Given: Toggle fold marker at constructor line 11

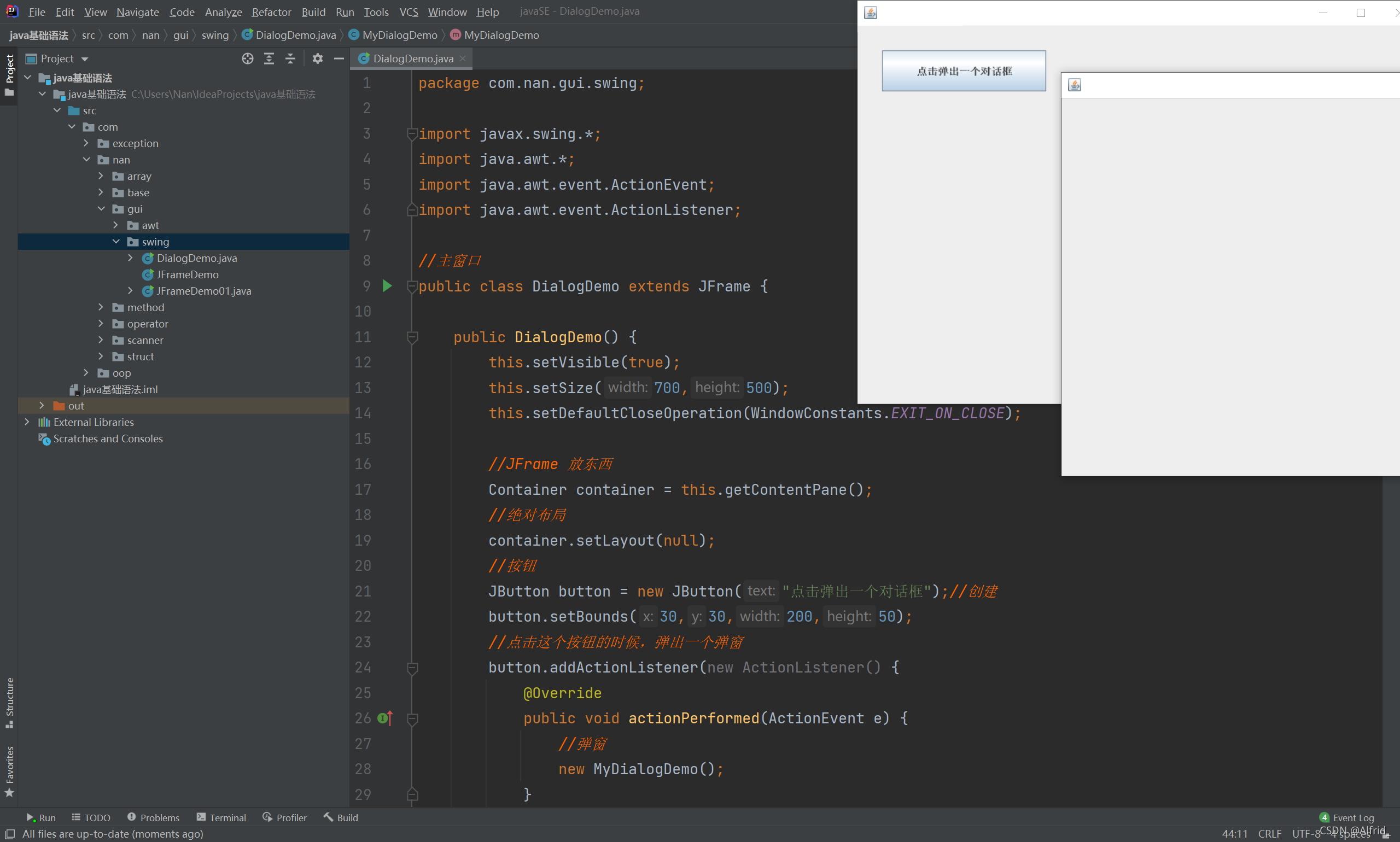Looking at the screenshot, I should (412, 337).
